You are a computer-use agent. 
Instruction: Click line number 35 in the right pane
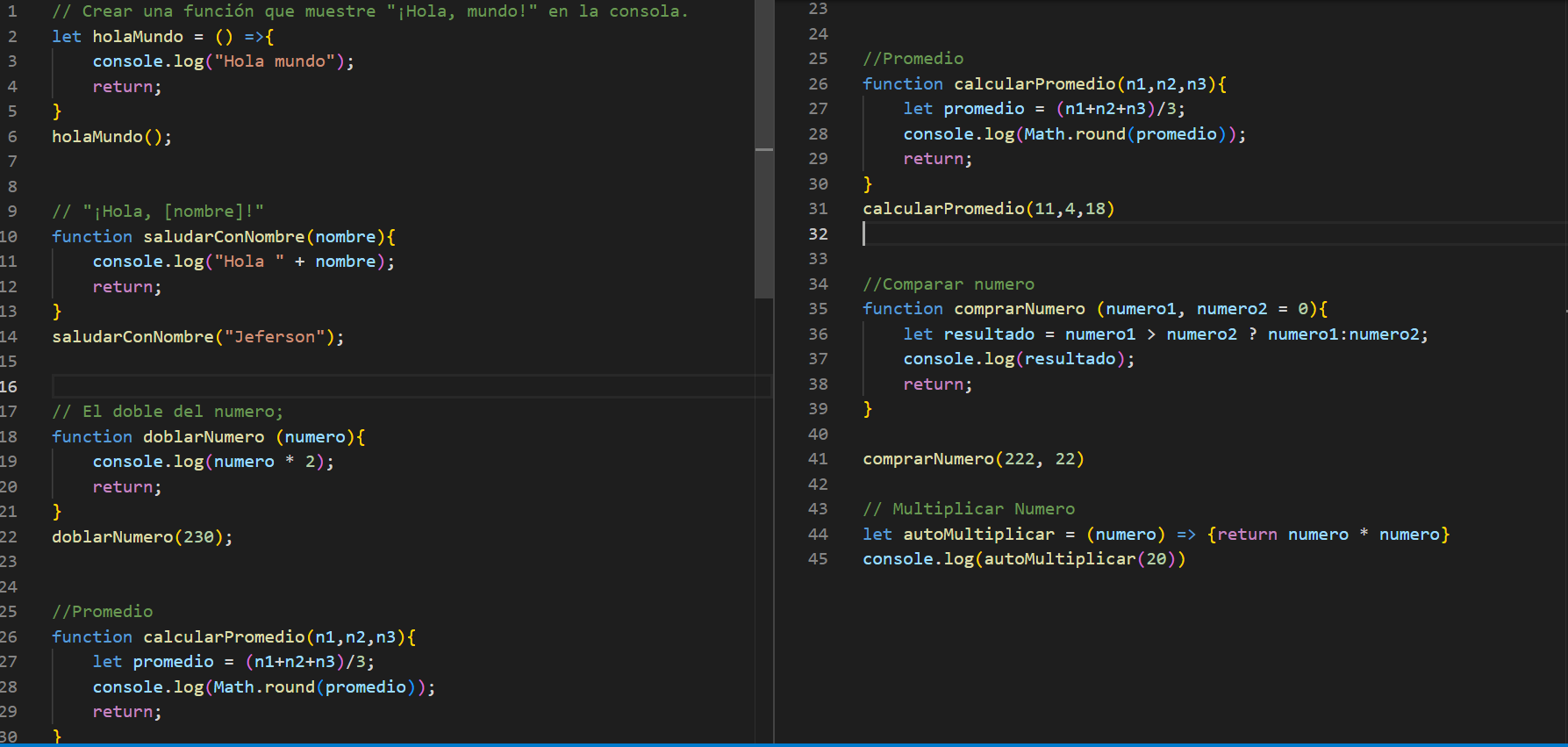point(818,309)
